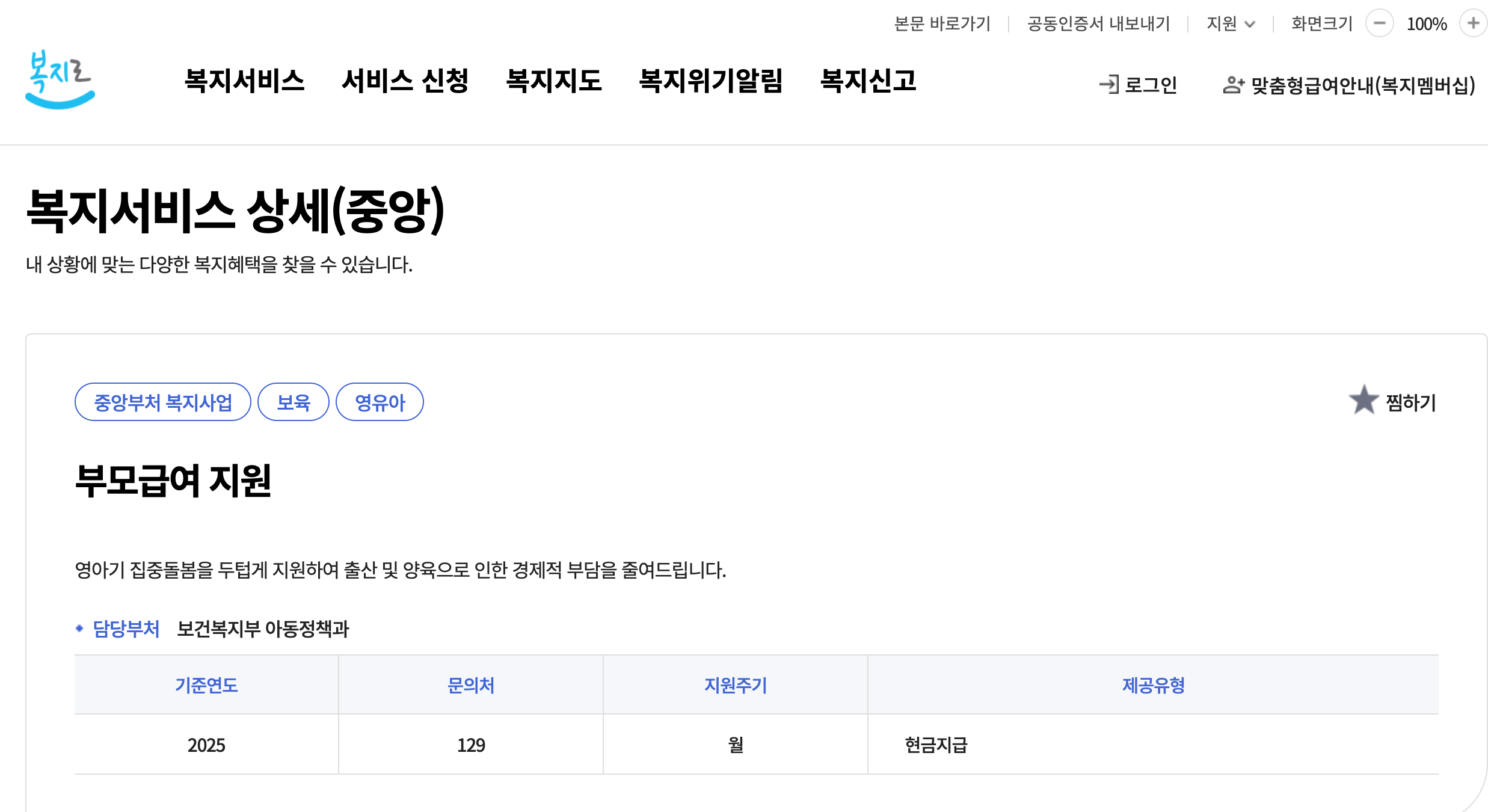
Task: Click the membership person-plus icon
Action: click(x=1233, y=85)
